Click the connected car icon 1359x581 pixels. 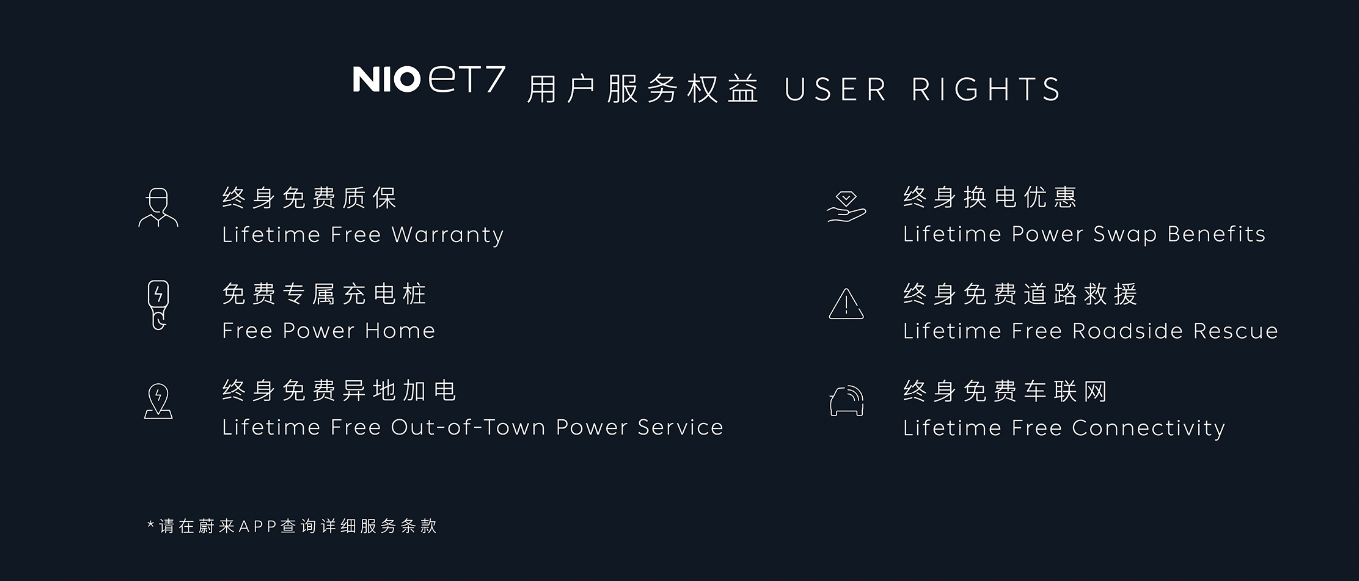[846, 401]
